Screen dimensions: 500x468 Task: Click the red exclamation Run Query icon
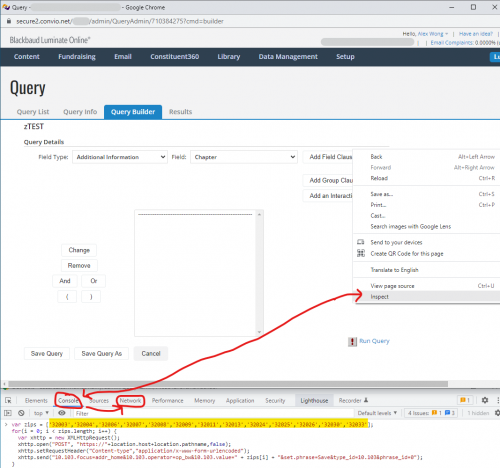[352, 341]
